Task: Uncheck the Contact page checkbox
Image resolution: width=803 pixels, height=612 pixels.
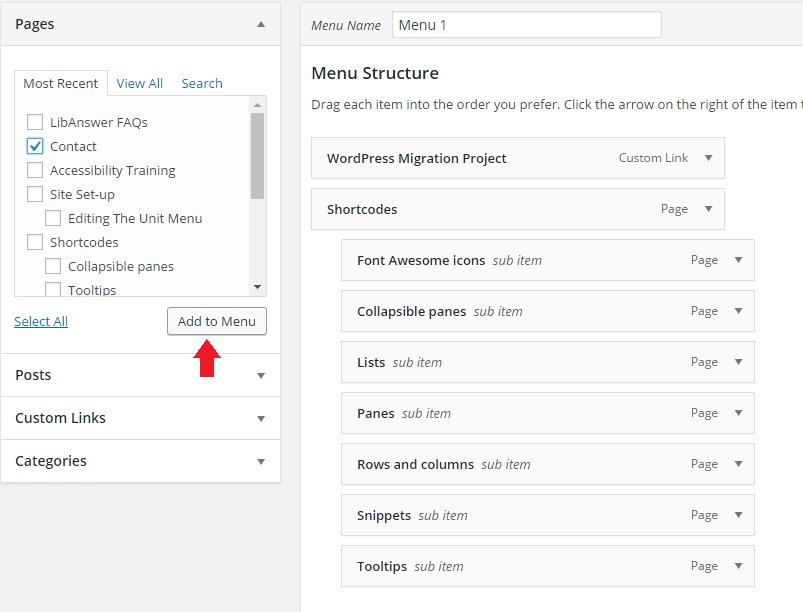Action: [x=35, y=146]
